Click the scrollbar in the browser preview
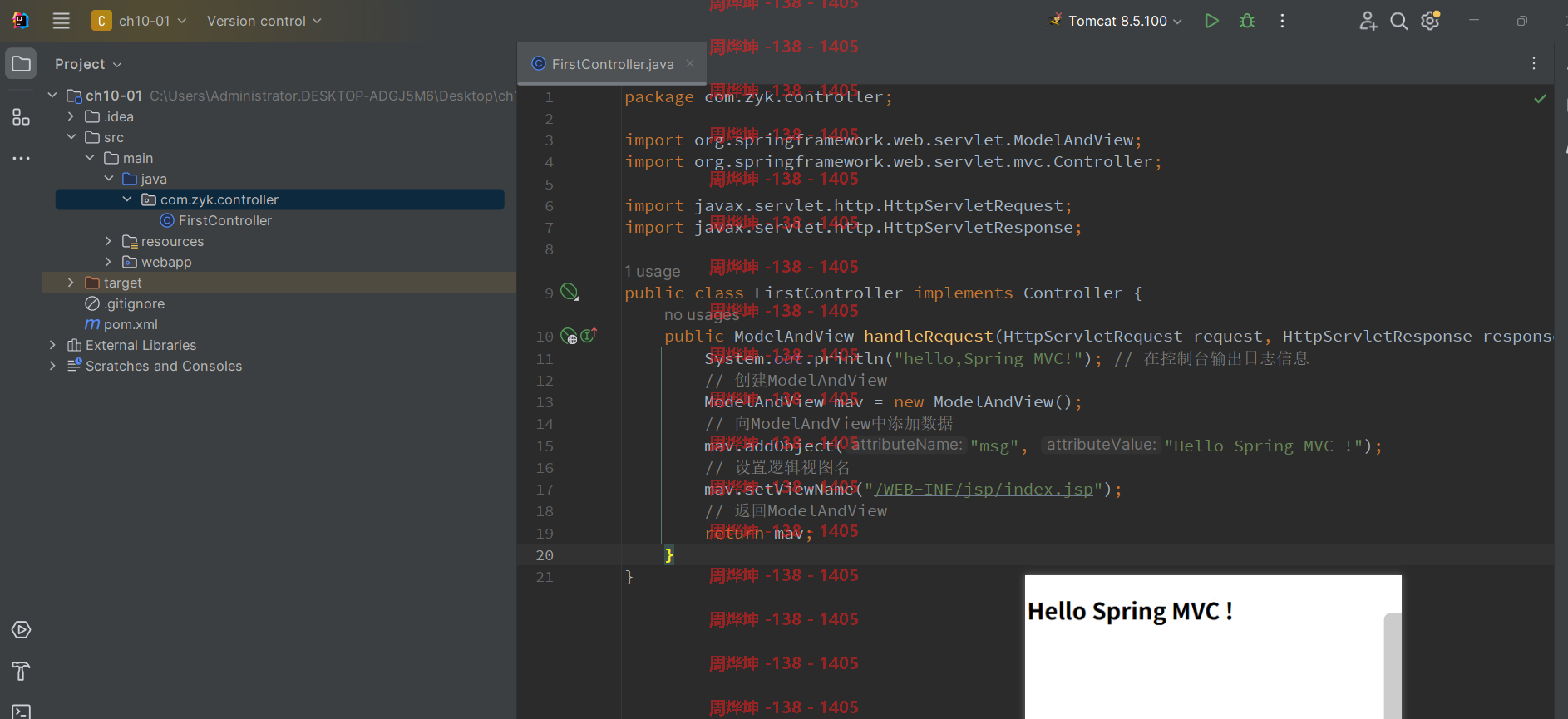 tap(1393, 665)
